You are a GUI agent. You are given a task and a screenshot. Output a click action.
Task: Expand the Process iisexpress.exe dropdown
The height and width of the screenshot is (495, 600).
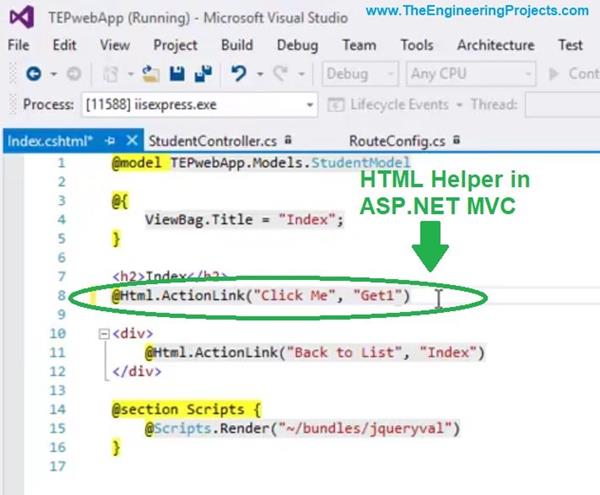pyautogui.click(x=309, y=106)
